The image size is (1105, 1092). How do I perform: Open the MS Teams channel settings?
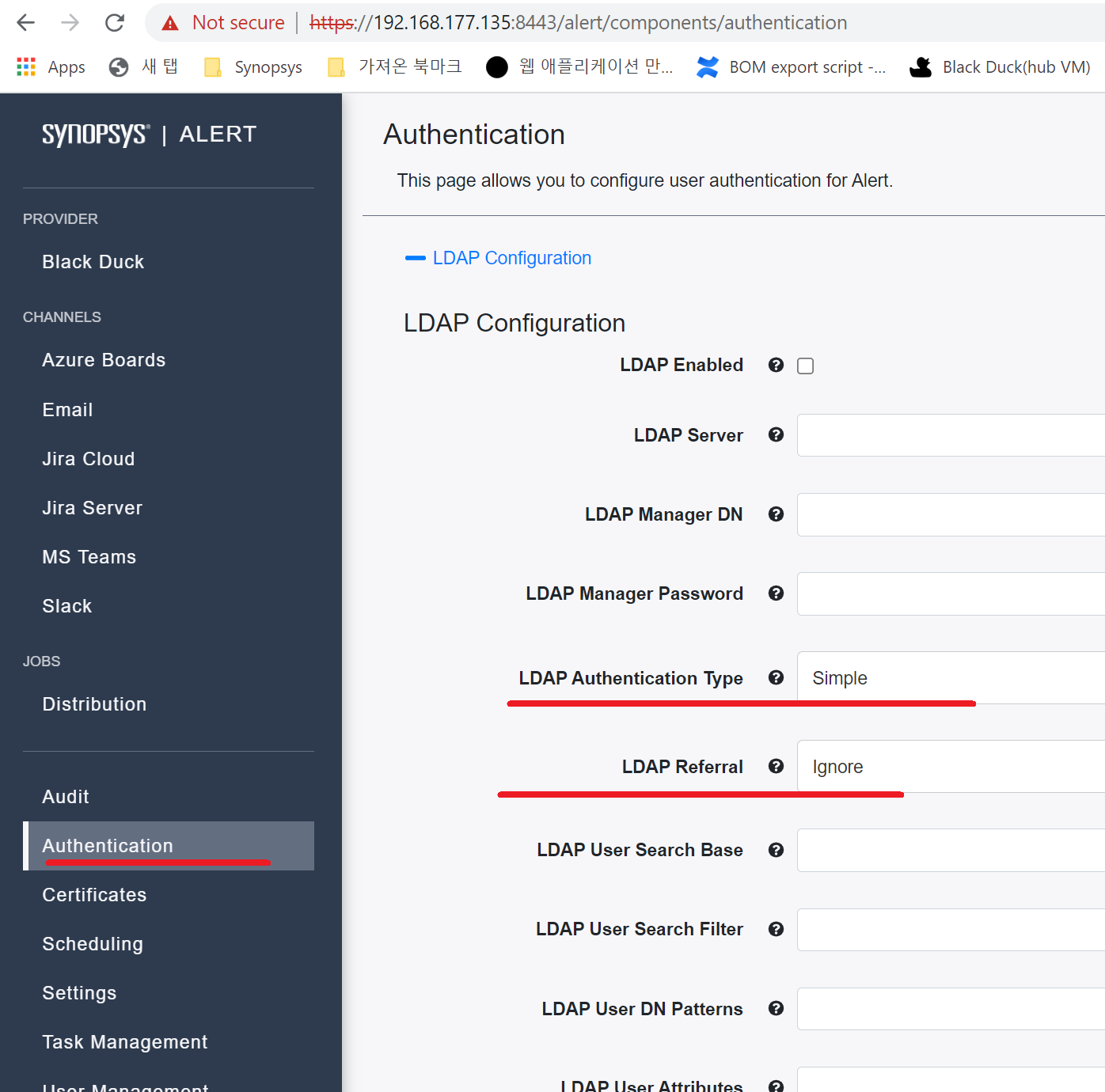tap(89, 556)
